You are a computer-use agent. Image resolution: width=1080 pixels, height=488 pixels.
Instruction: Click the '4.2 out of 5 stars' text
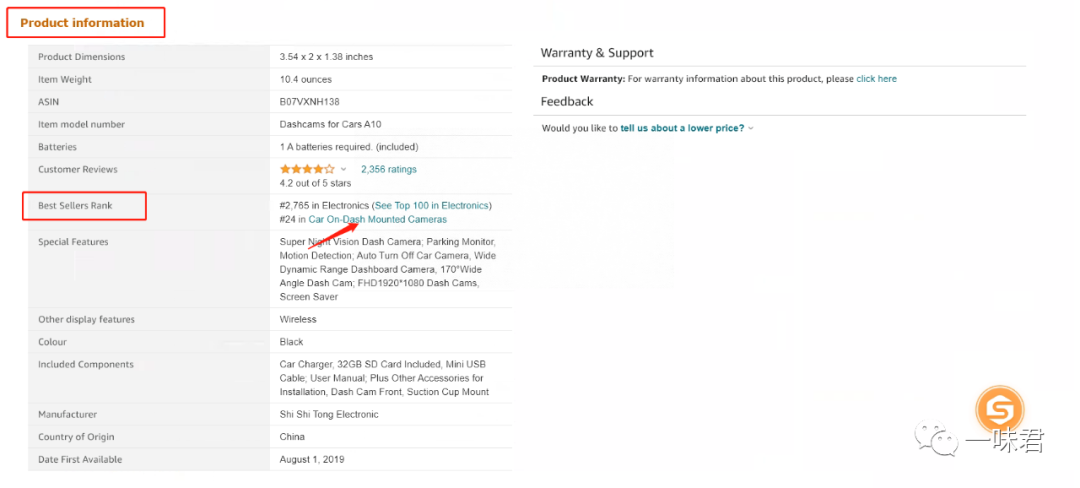point(315,183)
